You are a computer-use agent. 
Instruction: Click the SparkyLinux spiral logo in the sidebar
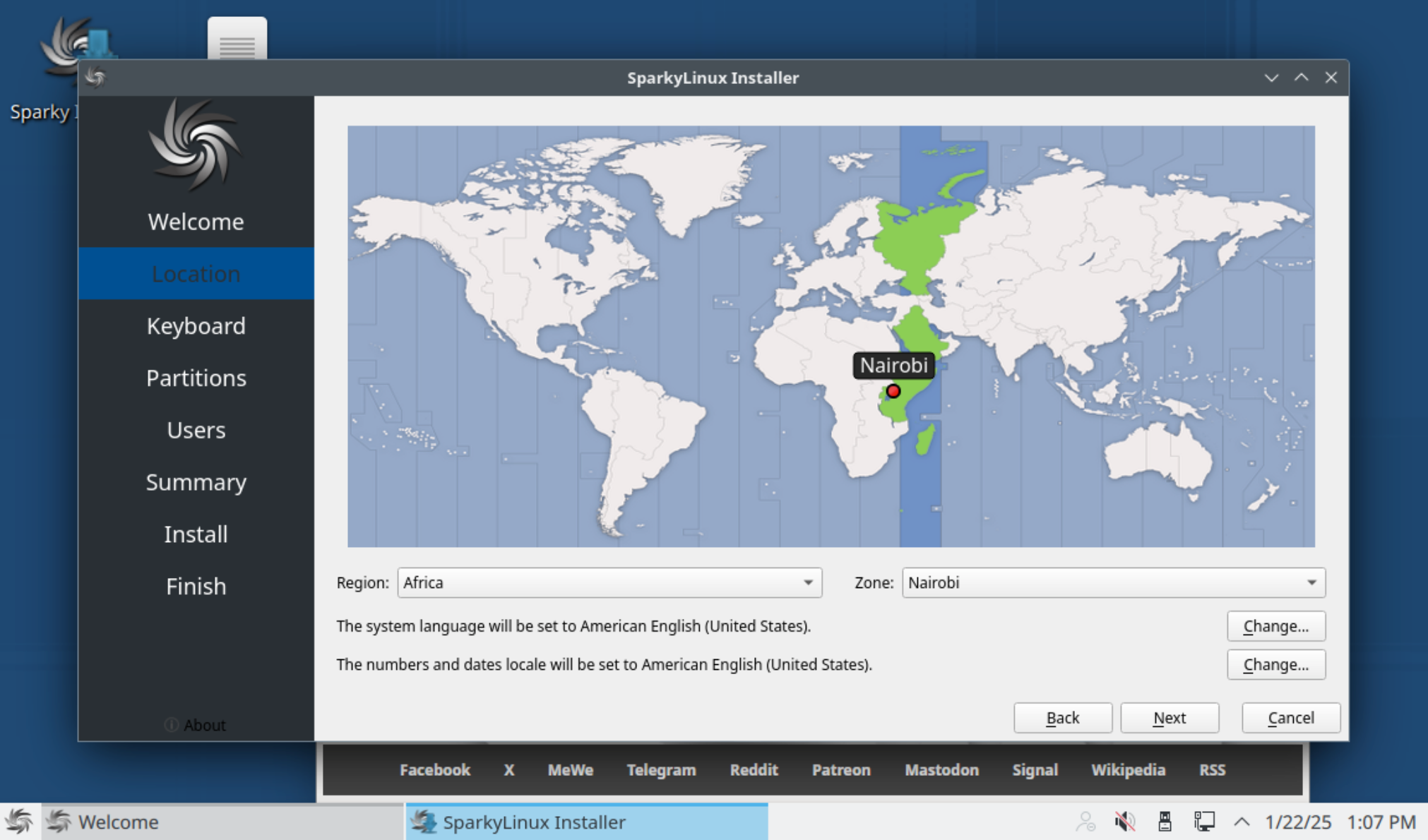195,145
